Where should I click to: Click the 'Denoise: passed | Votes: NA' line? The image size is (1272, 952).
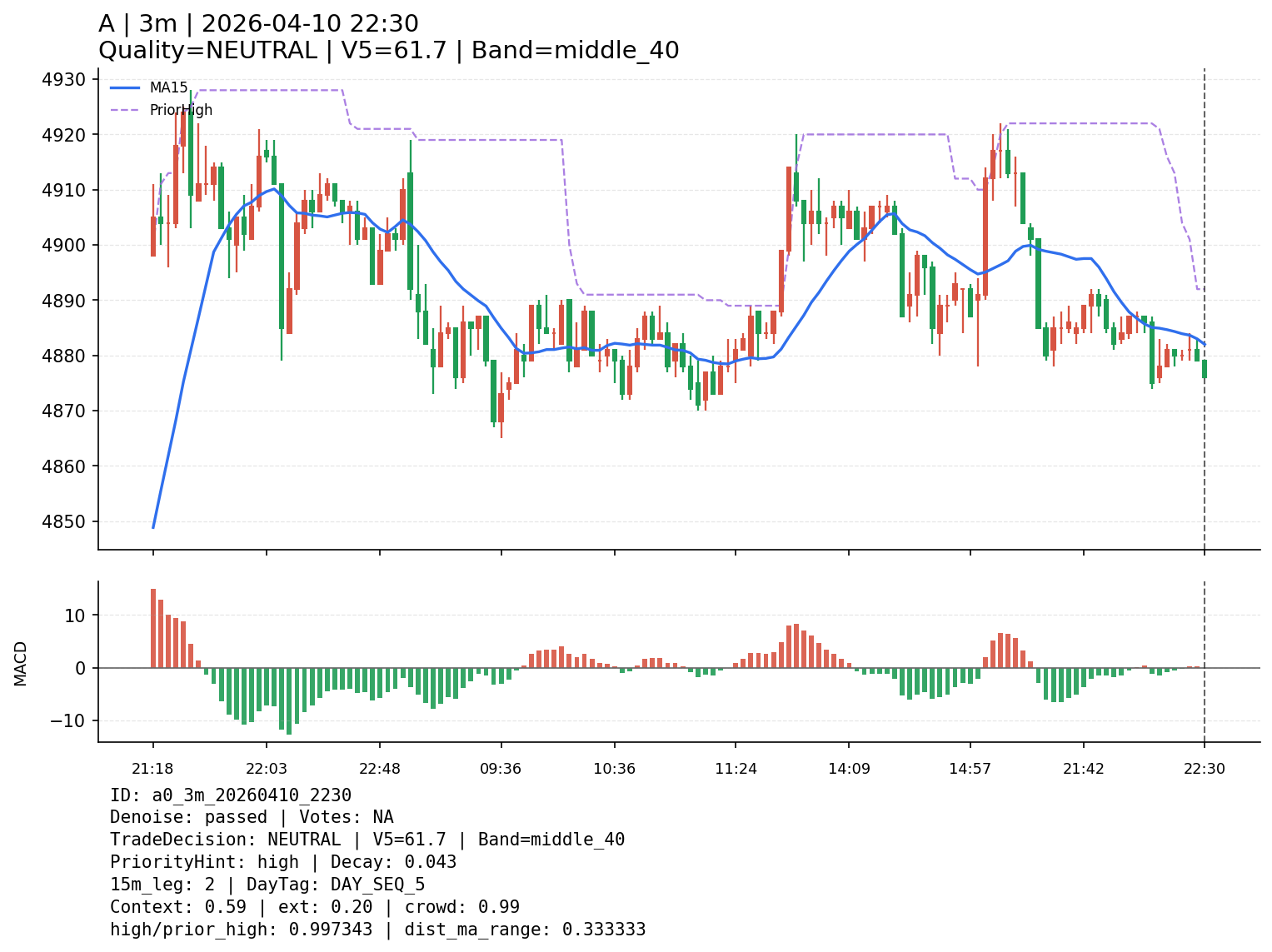[252, 818]
